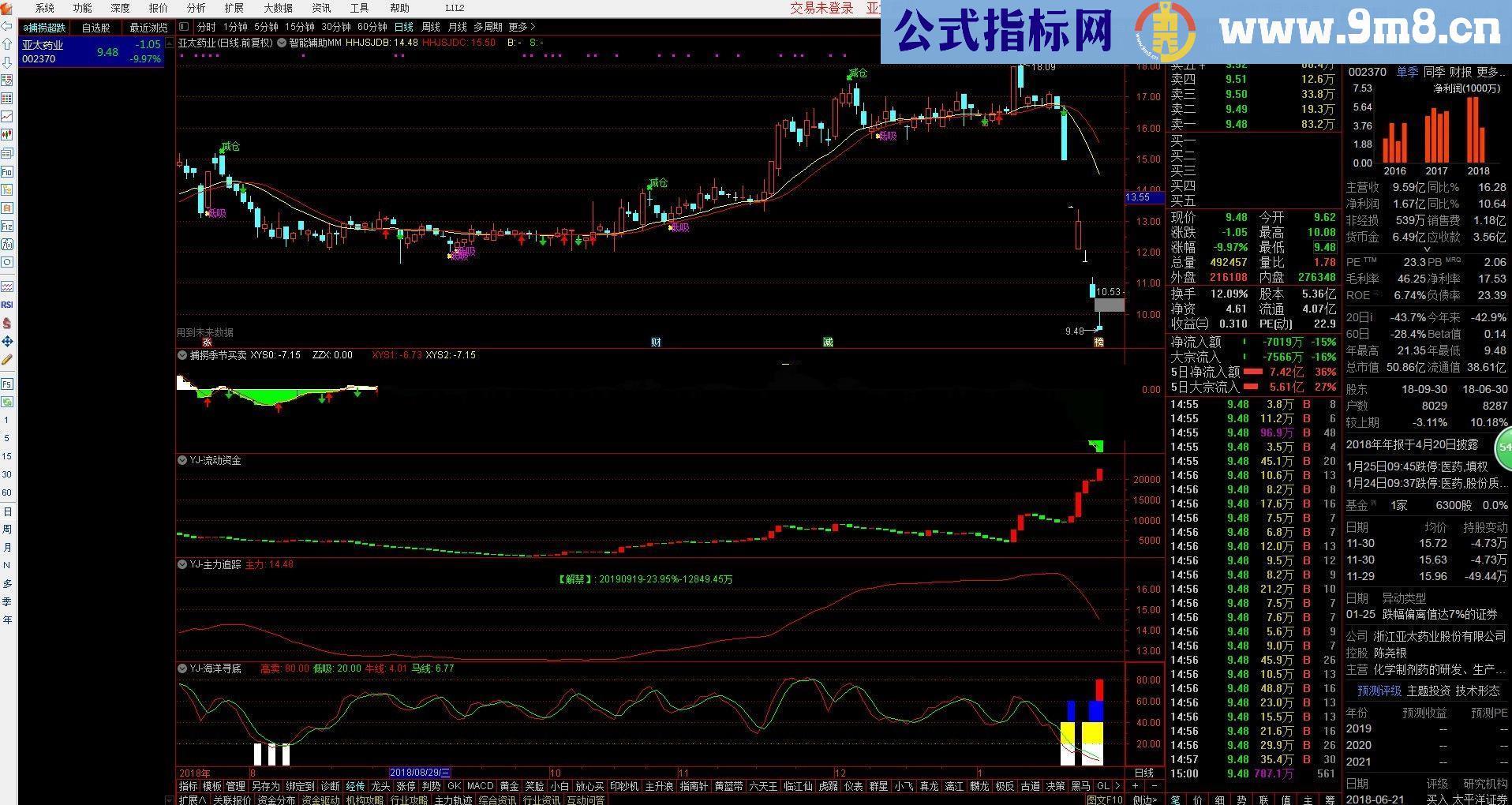Switch chart to 分时 intraday mode
This screenshot has height=805, width=1512.
pos(205,26)
